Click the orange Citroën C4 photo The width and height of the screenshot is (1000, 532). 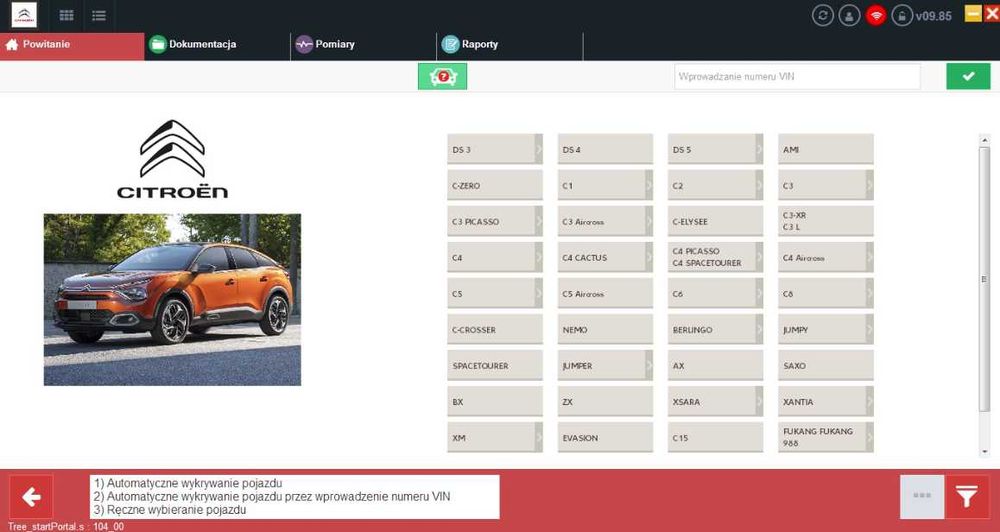(x=172, y=299)
